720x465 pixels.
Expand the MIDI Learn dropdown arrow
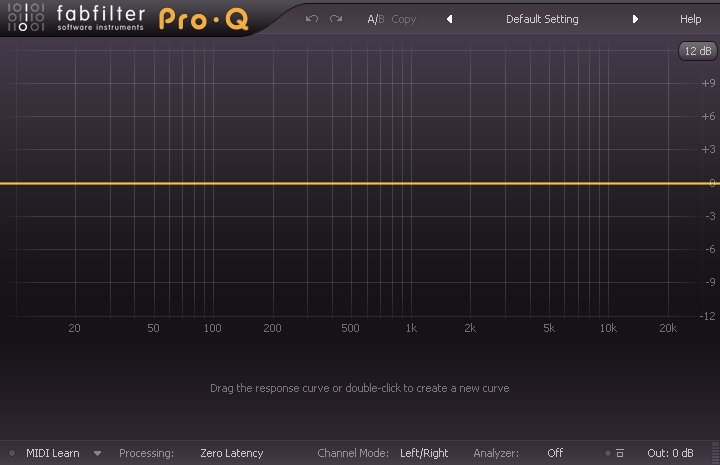click(97, 453)
